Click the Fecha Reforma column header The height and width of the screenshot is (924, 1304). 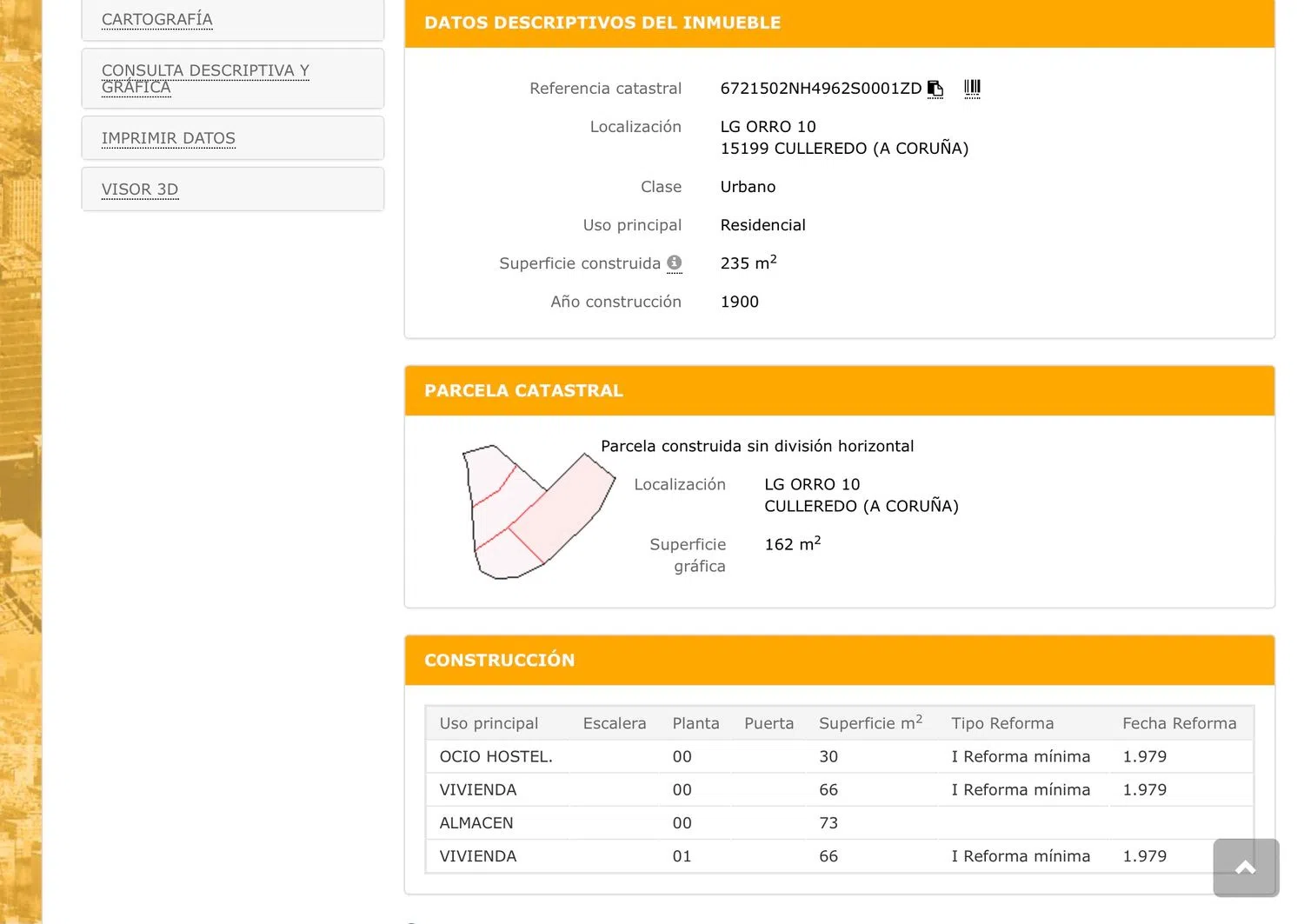pyautogui.click(x=1179, y=723)
